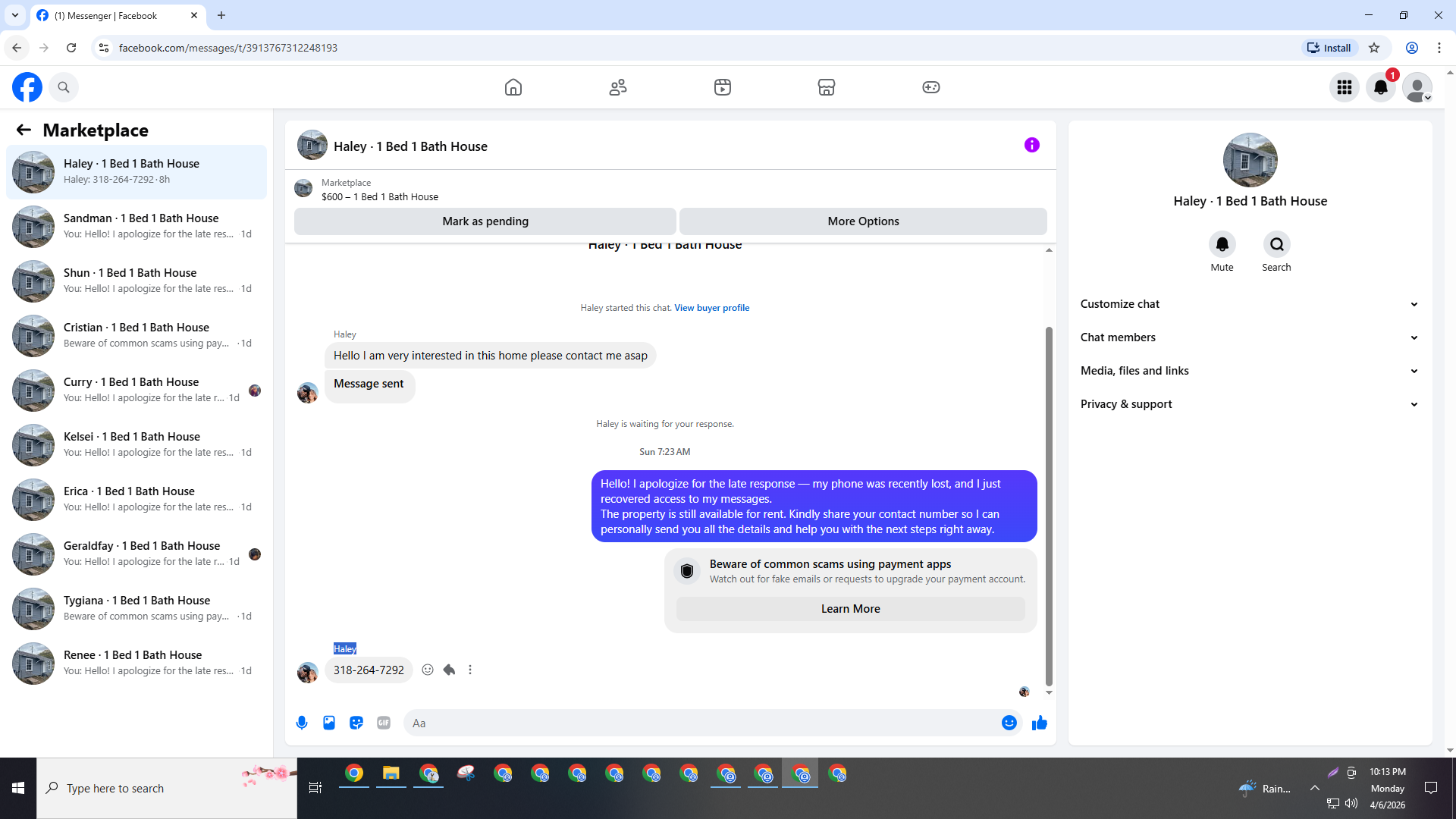This screenshot has height=819, width=1456.
Task: Open the Video tab icon
Action: (723, 87)
